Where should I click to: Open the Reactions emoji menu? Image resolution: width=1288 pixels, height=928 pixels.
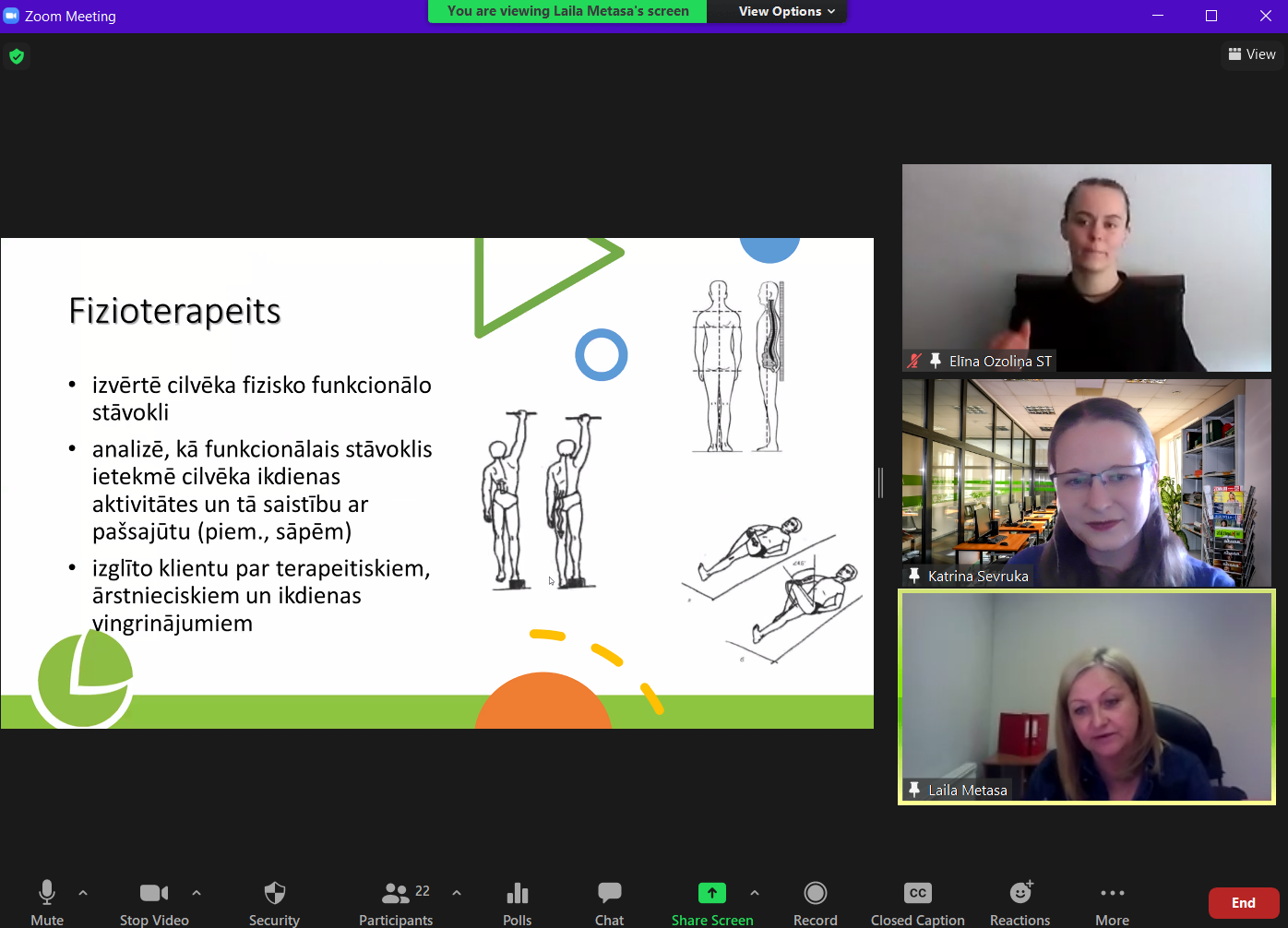tap(1020, 902)
